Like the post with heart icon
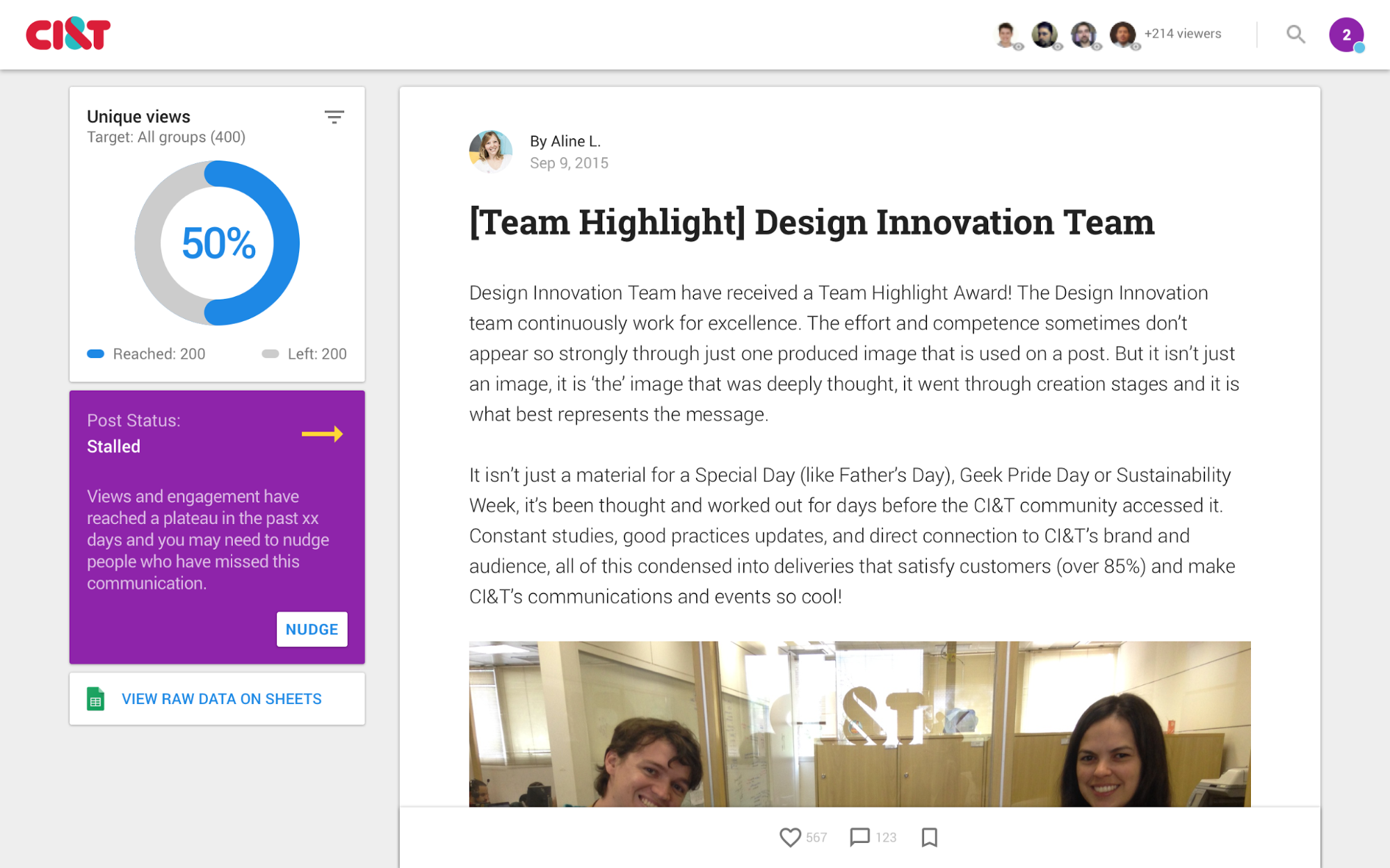 tap(789, 837)
